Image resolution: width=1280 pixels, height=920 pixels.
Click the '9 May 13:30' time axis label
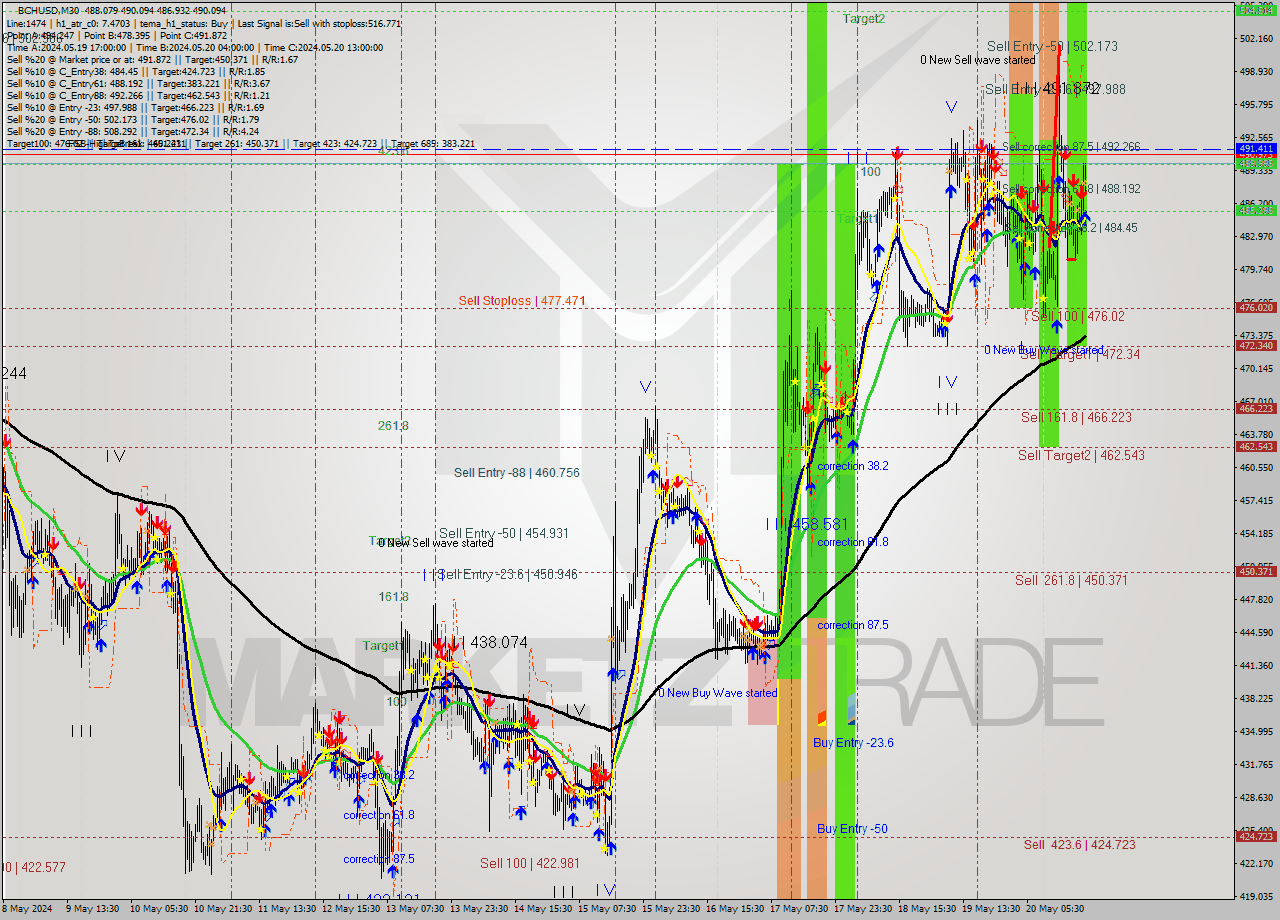pyautogui.click(x=93, y=909)
